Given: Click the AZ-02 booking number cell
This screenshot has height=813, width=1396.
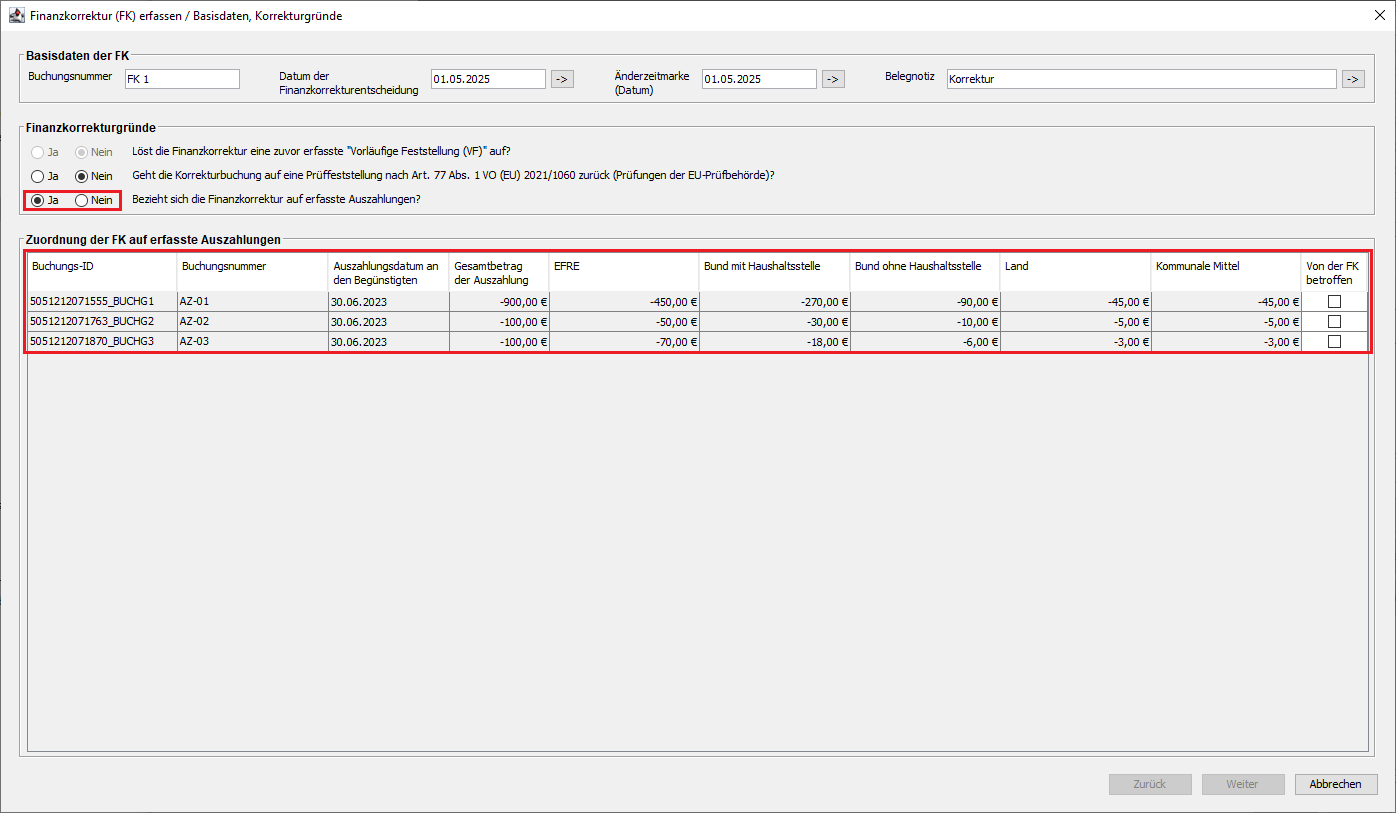Looking at the screenshot, I should pyautogui.click(x=253, y=322).
